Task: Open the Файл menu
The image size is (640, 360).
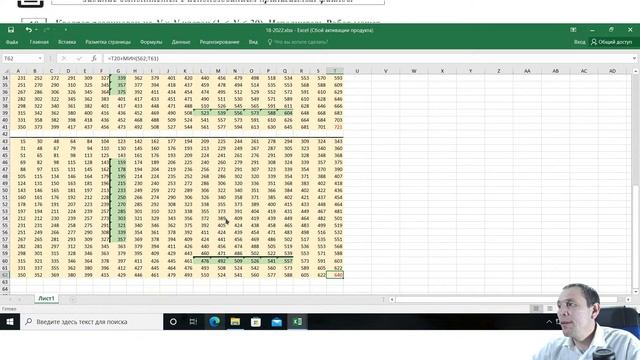Action: (12, 42)
